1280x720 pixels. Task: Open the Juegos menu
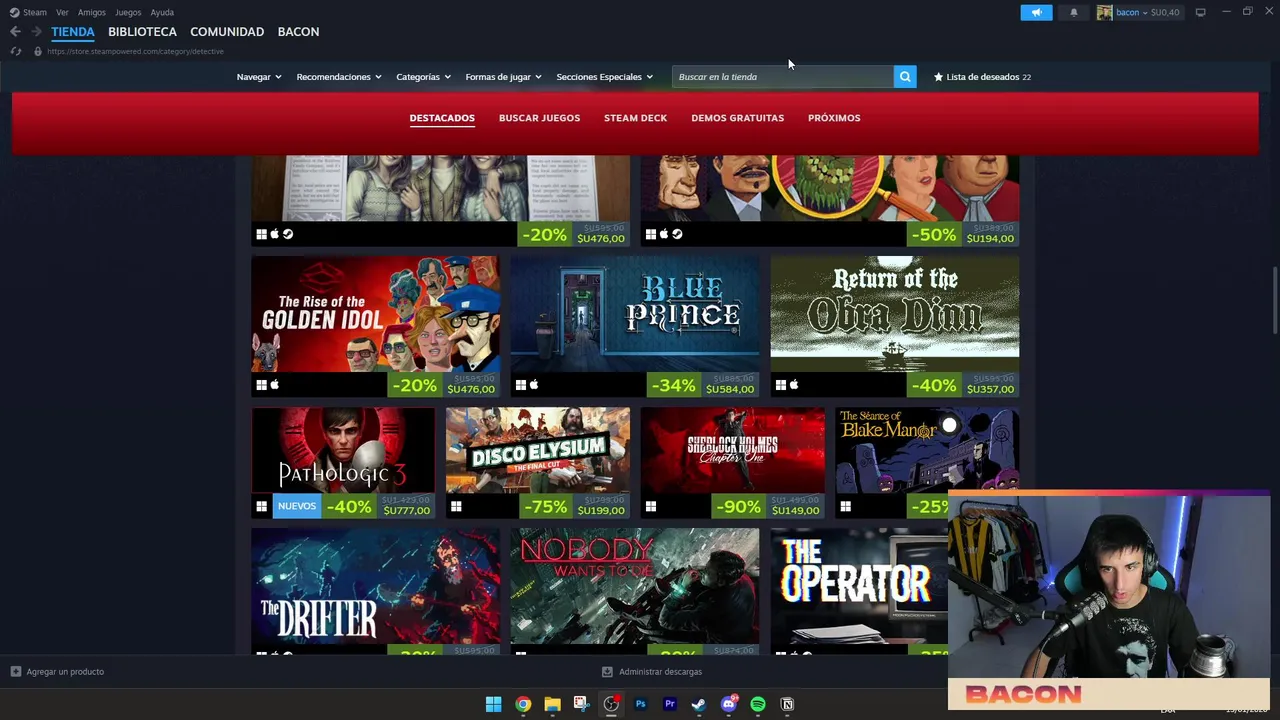click(x=128, y=12)
